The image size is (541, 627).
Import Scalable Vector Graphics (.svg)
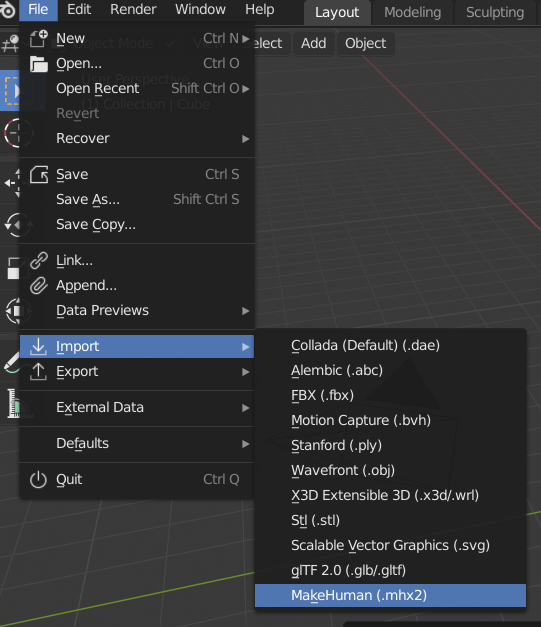(390, 545)
